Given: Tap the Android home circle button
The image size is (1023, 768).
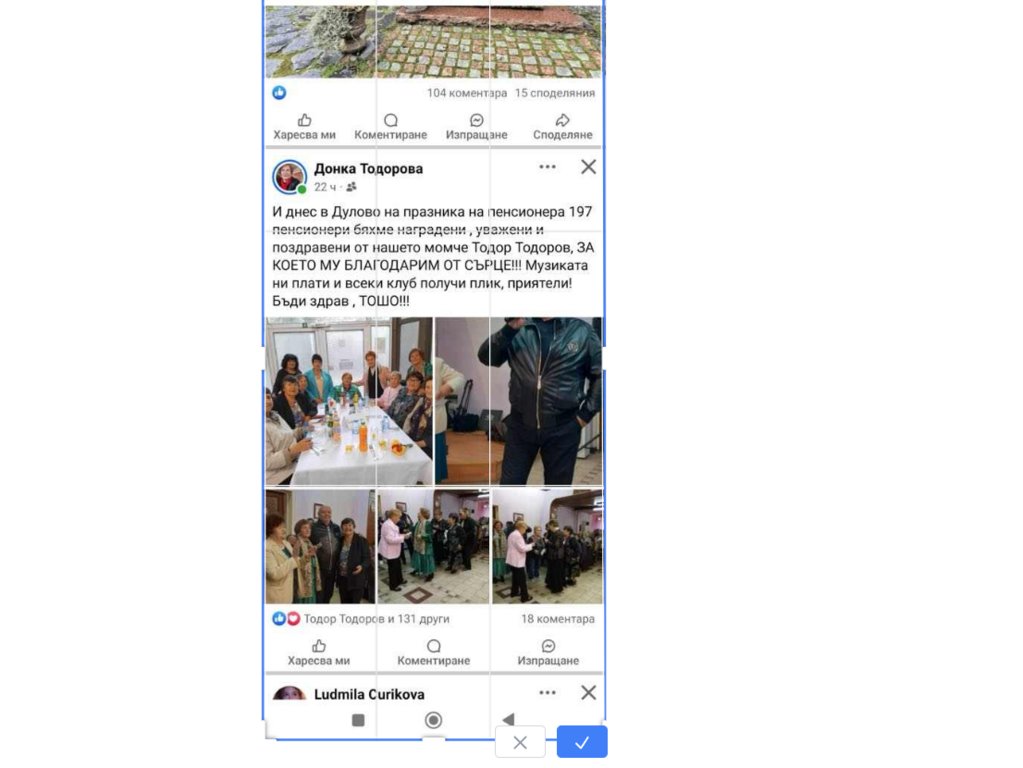Looking at the screenshot, I should coord(433,720).
